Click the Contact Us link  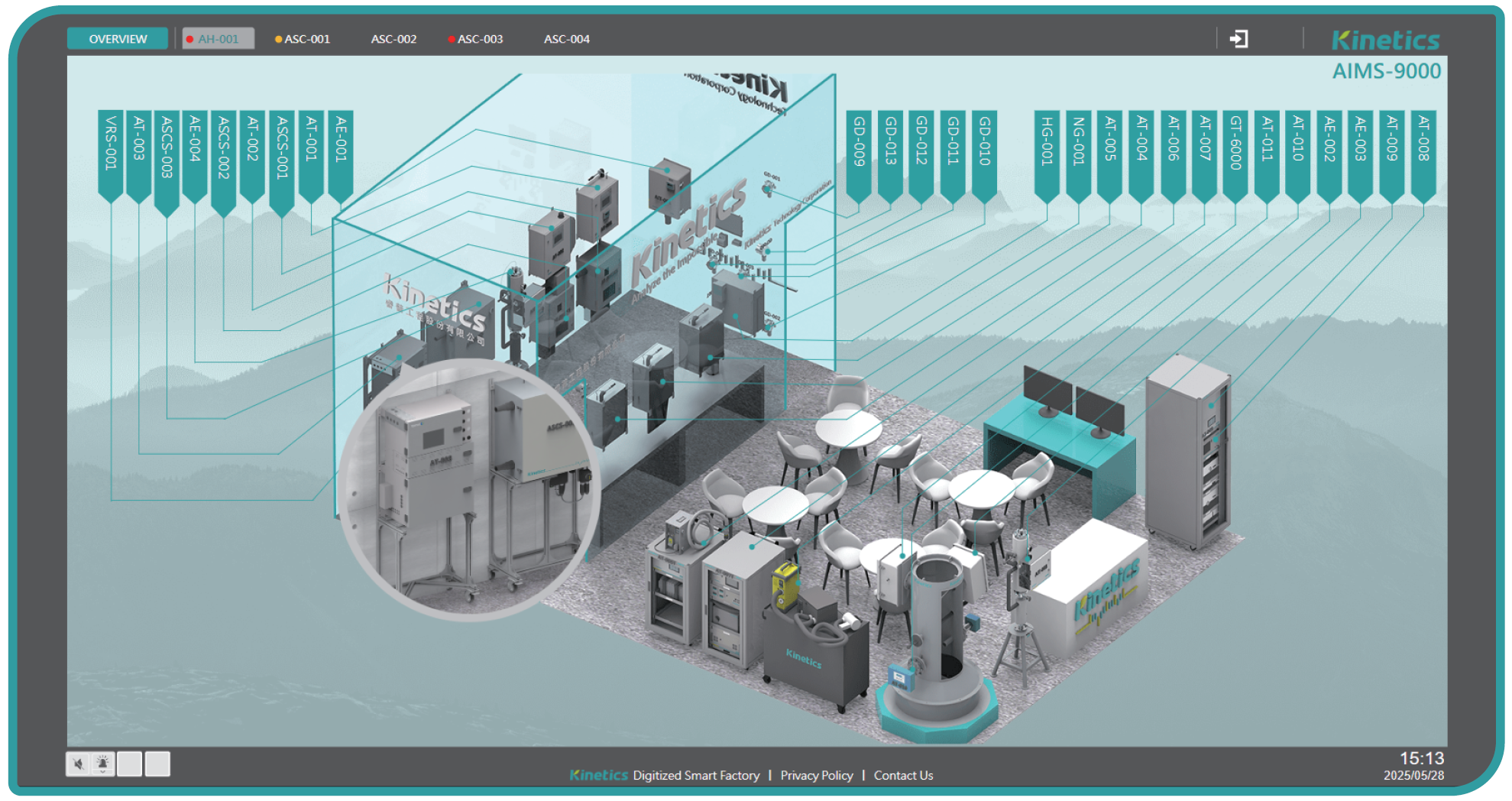click(x=903, y=775)
